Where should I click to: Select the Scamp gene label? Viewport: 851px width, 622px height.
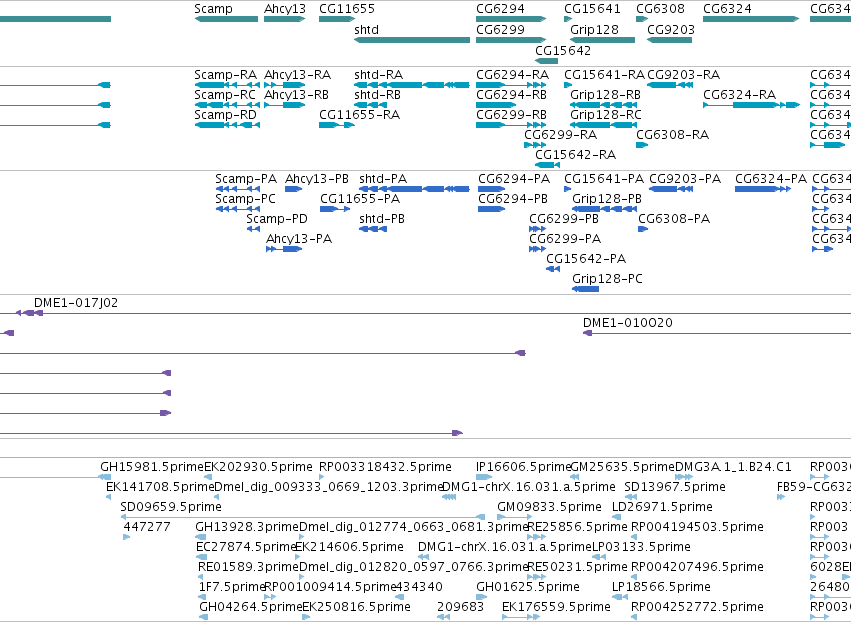[x=213, y=9]
